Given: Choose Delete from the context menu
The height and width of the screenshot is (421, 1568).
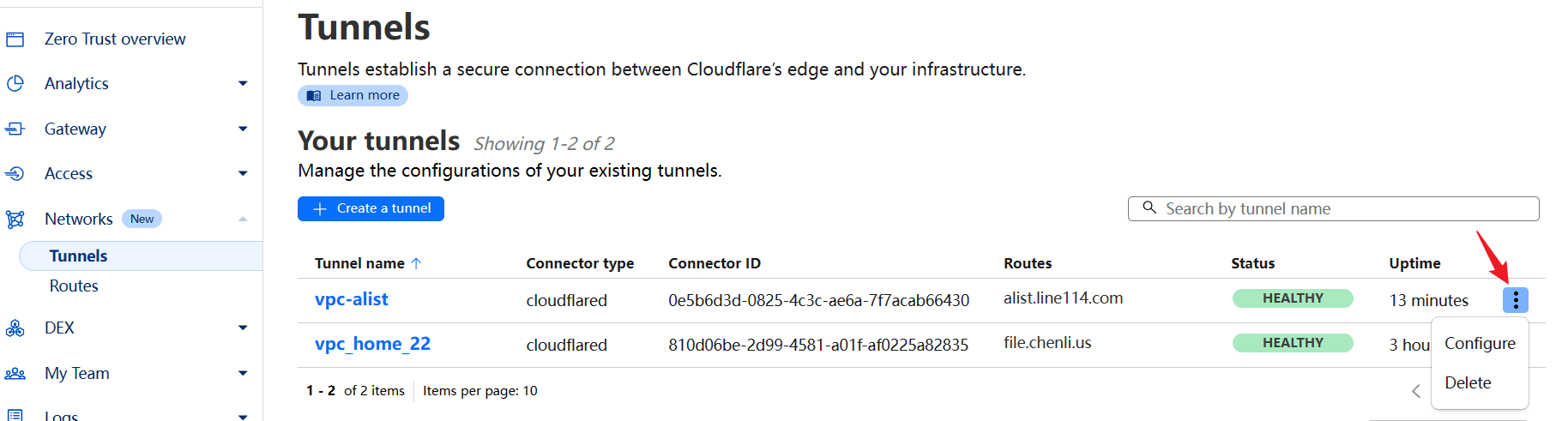Looking at the screenshot, I should tap(1468, 383).
